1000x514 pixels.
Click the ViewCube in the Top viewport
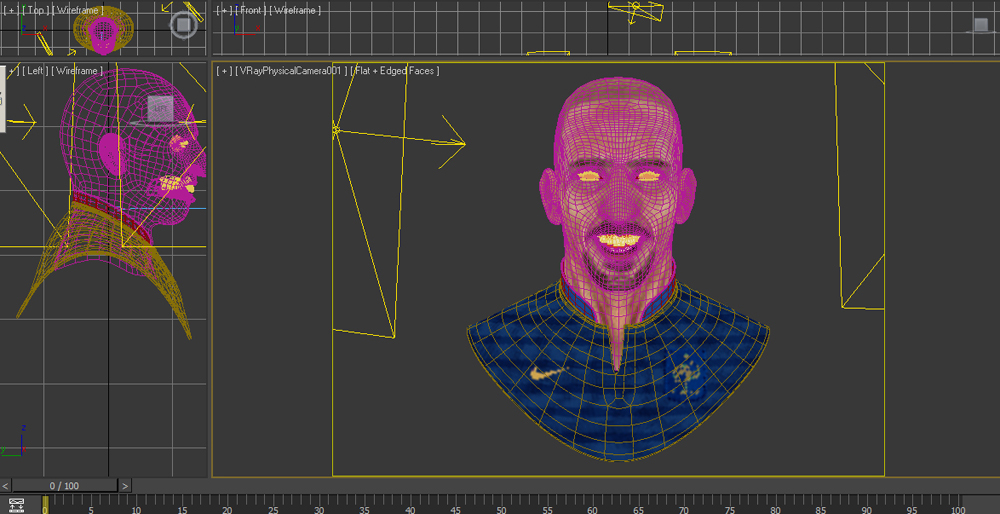(184, 25)
